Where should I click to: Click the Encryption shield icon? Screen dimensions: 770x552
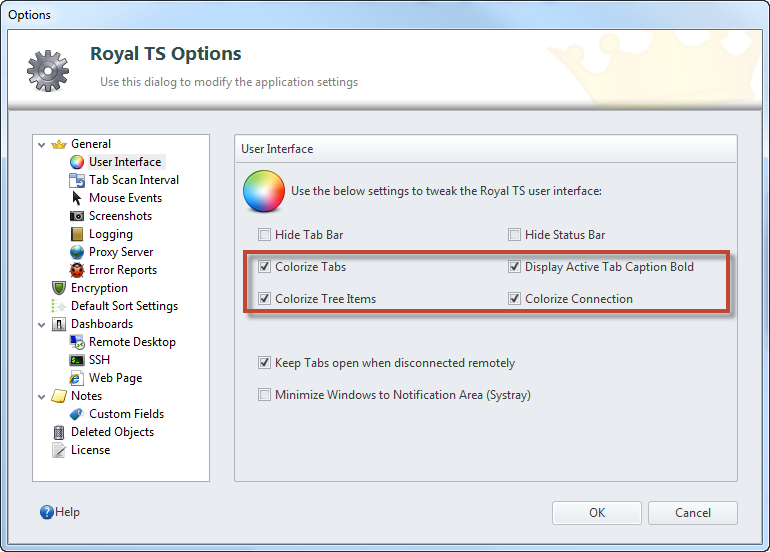click(x=59, y=288)
